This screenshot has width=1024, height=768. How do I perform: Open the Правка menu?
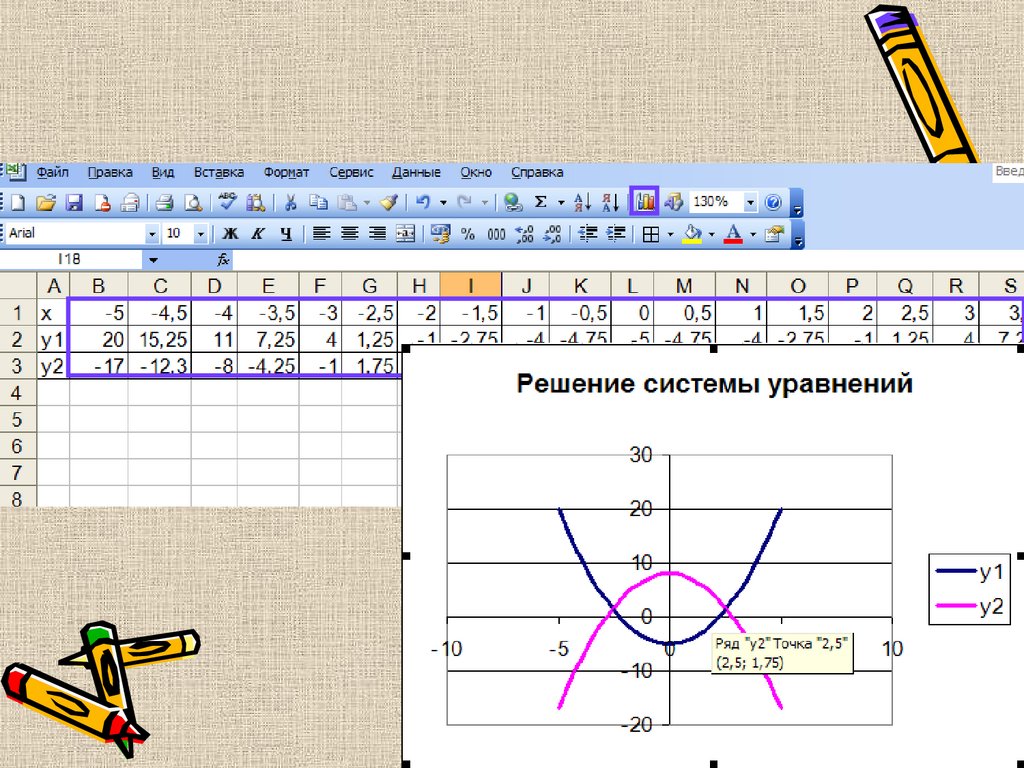click(x=110, y=172)
